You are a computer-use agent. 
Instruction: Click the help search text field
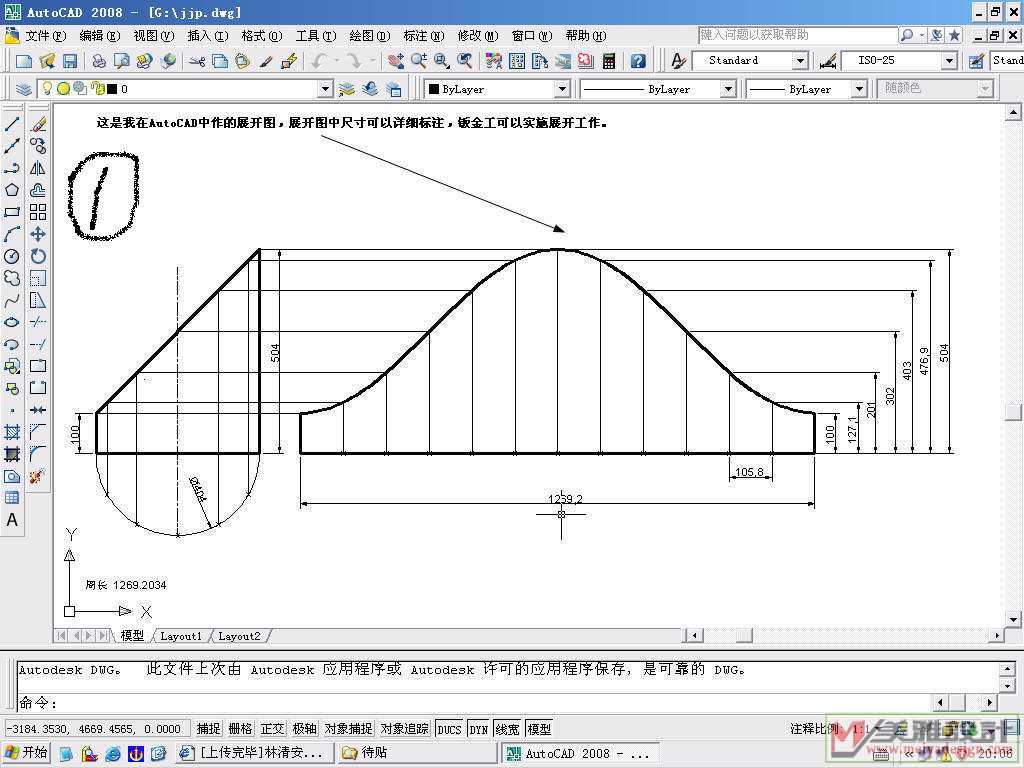coord(797,35)
